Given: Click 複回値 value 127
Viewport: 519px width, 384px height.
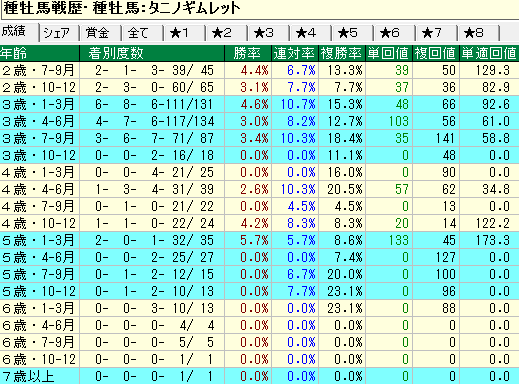Looking at the screenshot, I should [446, 257].
